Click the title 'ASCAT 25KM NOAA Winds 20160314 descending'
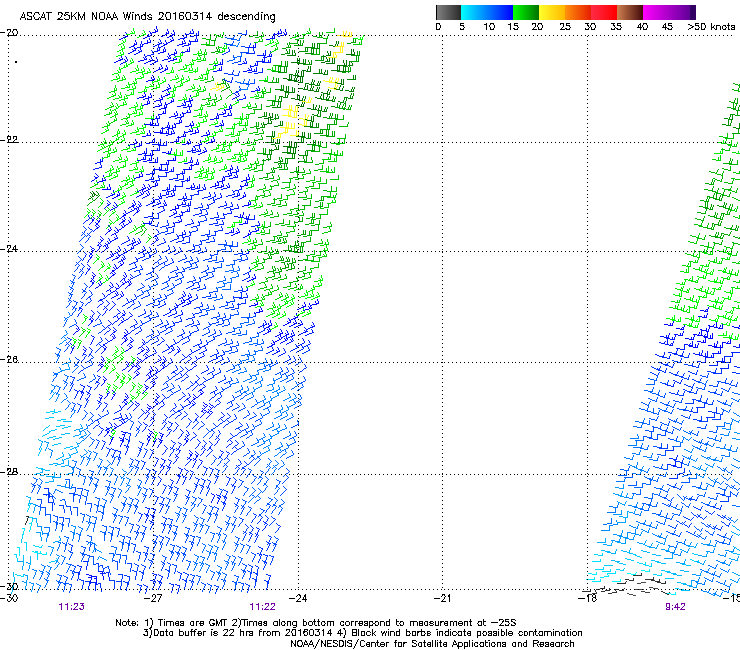740x650 pixels. click(147, 17)
